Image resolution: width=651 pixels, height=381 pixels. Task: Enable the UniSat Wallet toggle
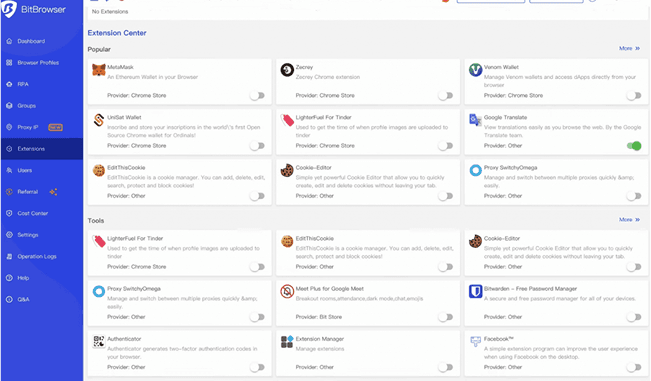257,146
